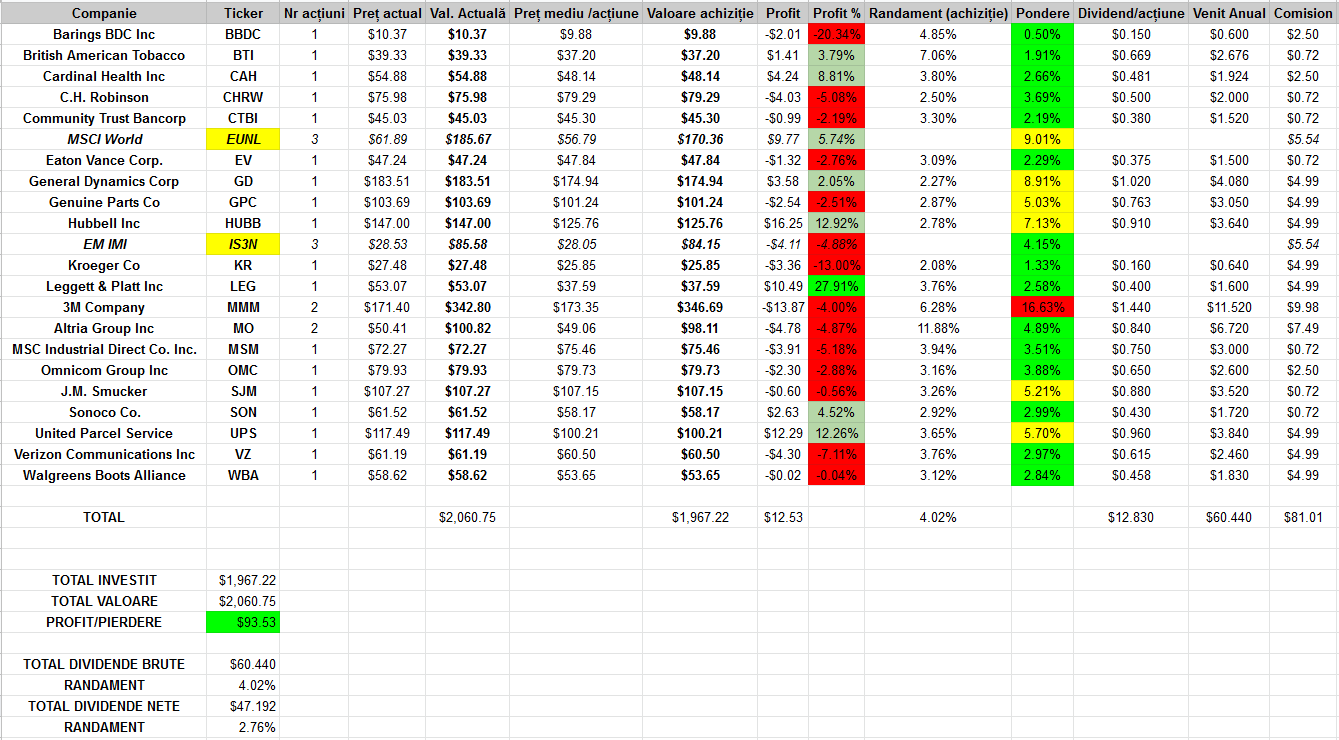Image resolution: width=1339 pixels, height=740 pixels.
Task: Click the Sonoco Co. company cell
Action: [104, 412]
